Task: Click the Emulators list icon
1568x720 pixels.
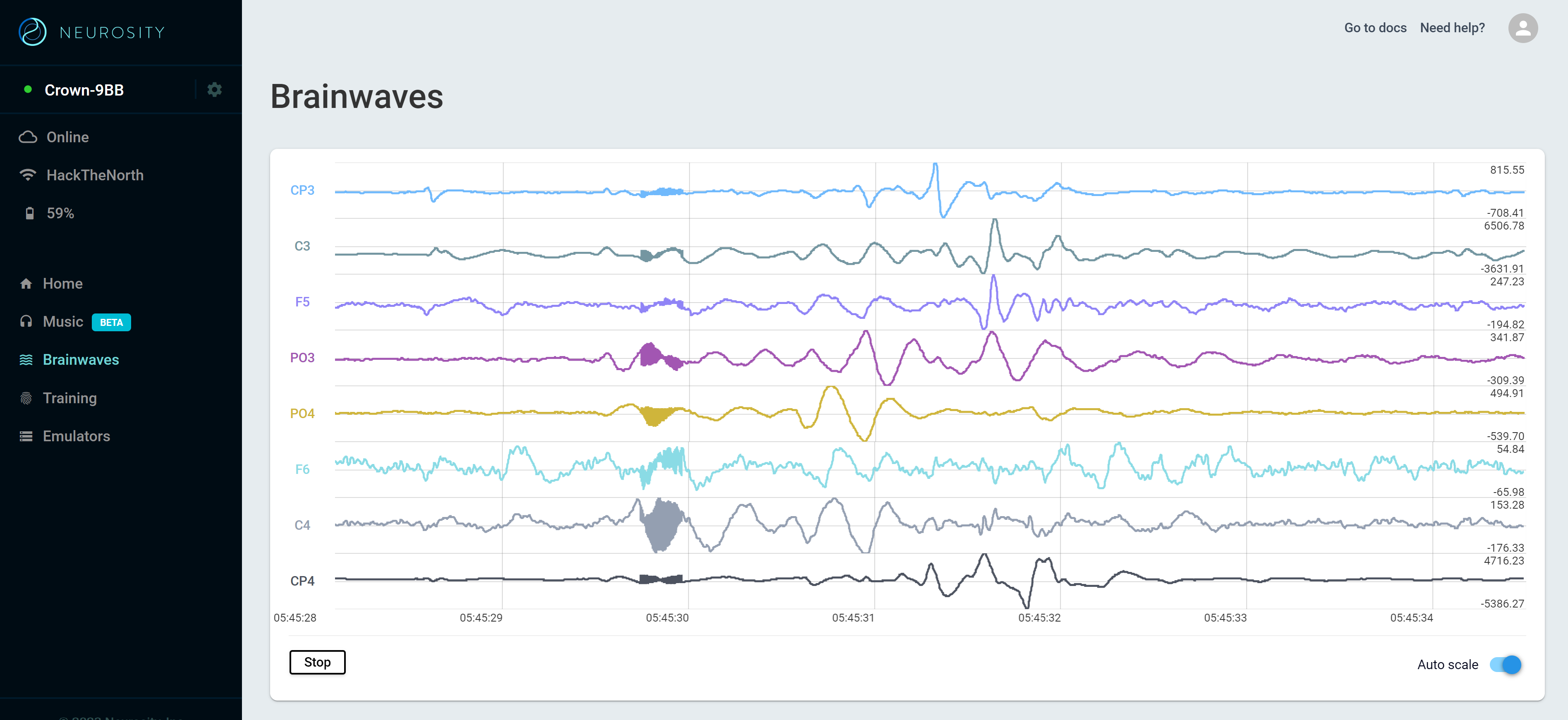Action: point(26,436)
